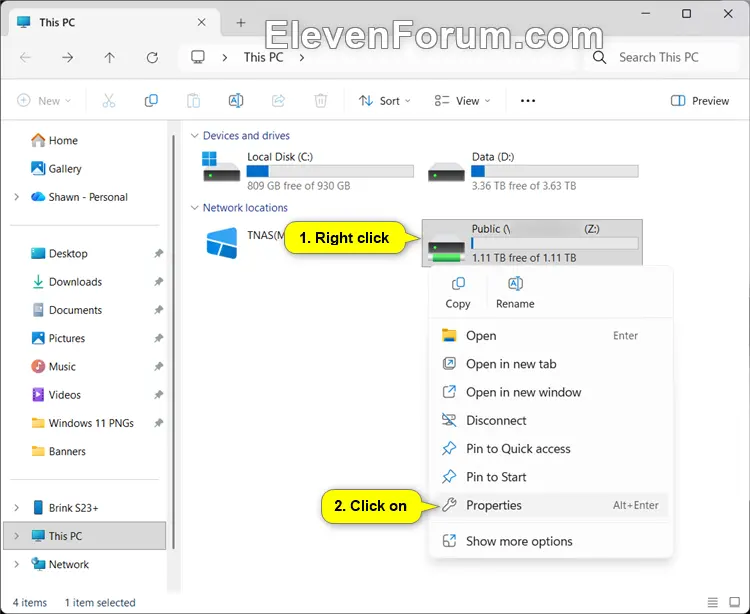
Task: Click the monitor icon in address bar
Action: click(198, 57)
